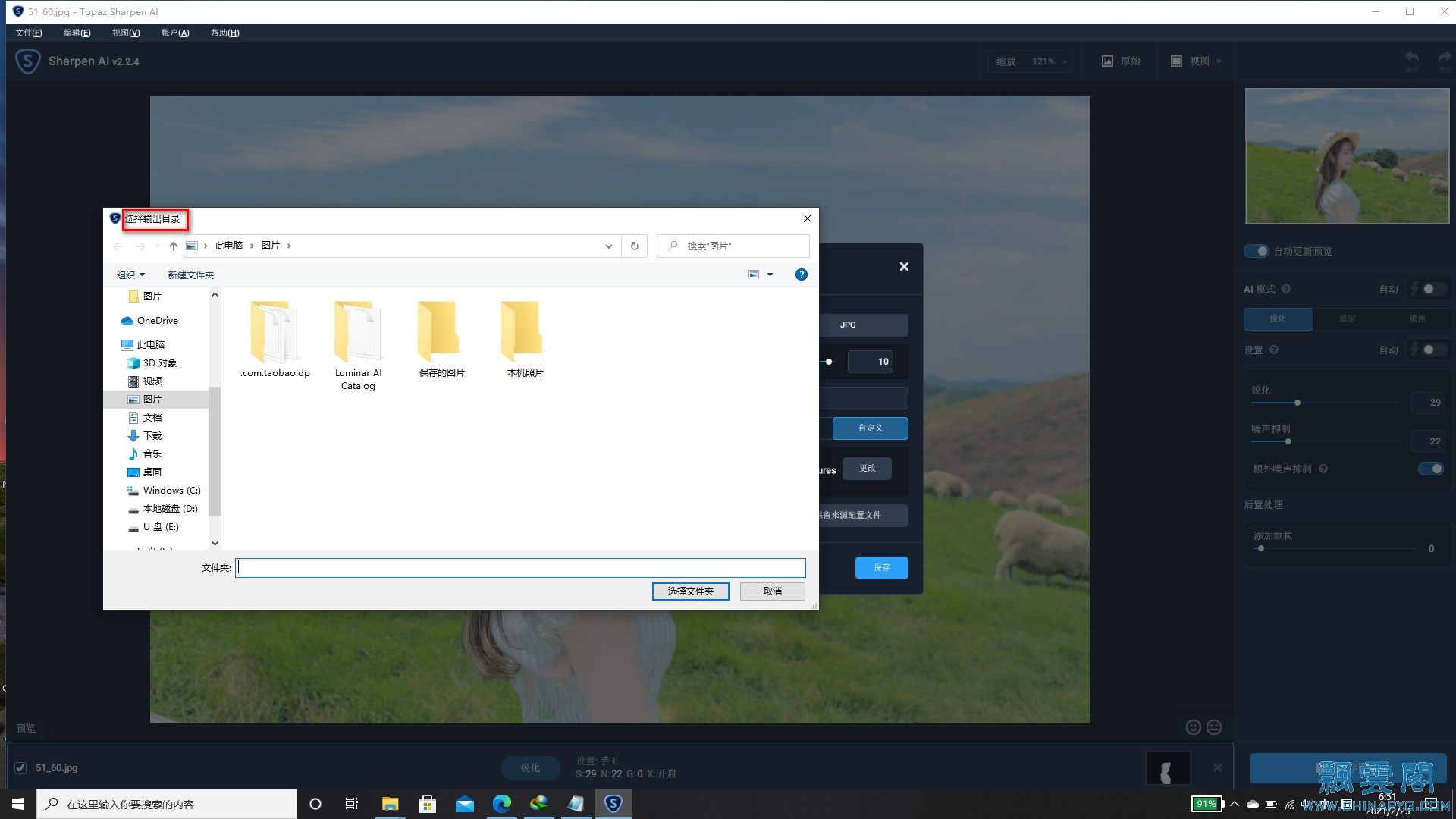Open the view mode dropdown arrow

[x=770, y=275]
